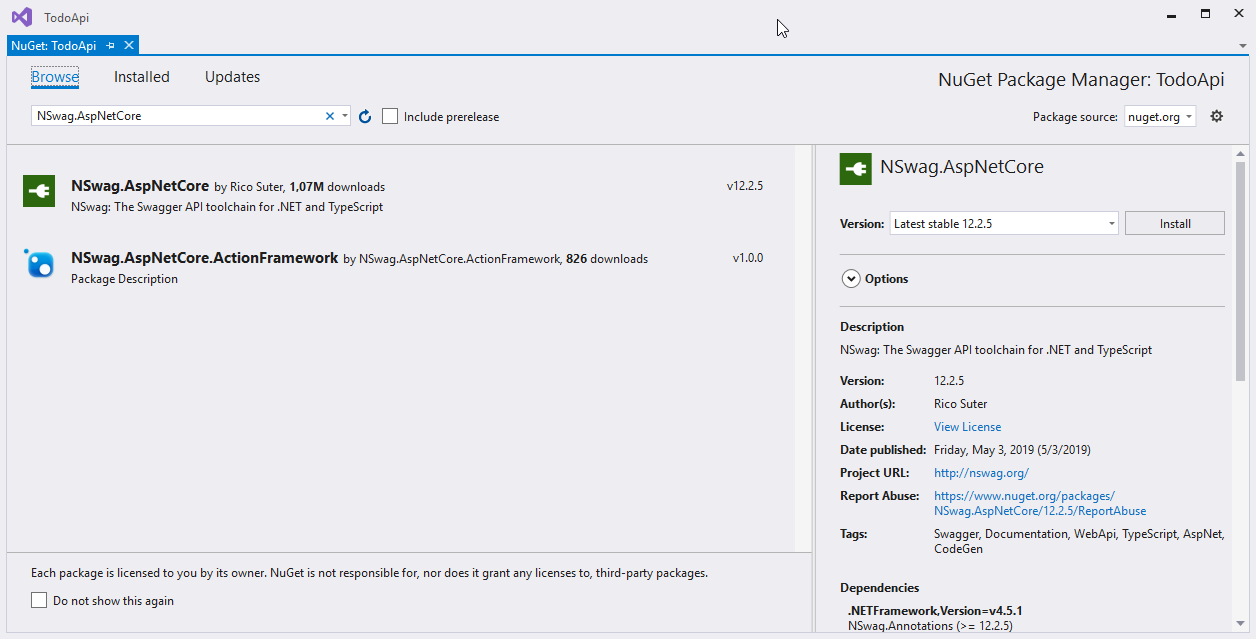Open the Version dropdown list
1256x639 pixels.
pos(1111,224)
